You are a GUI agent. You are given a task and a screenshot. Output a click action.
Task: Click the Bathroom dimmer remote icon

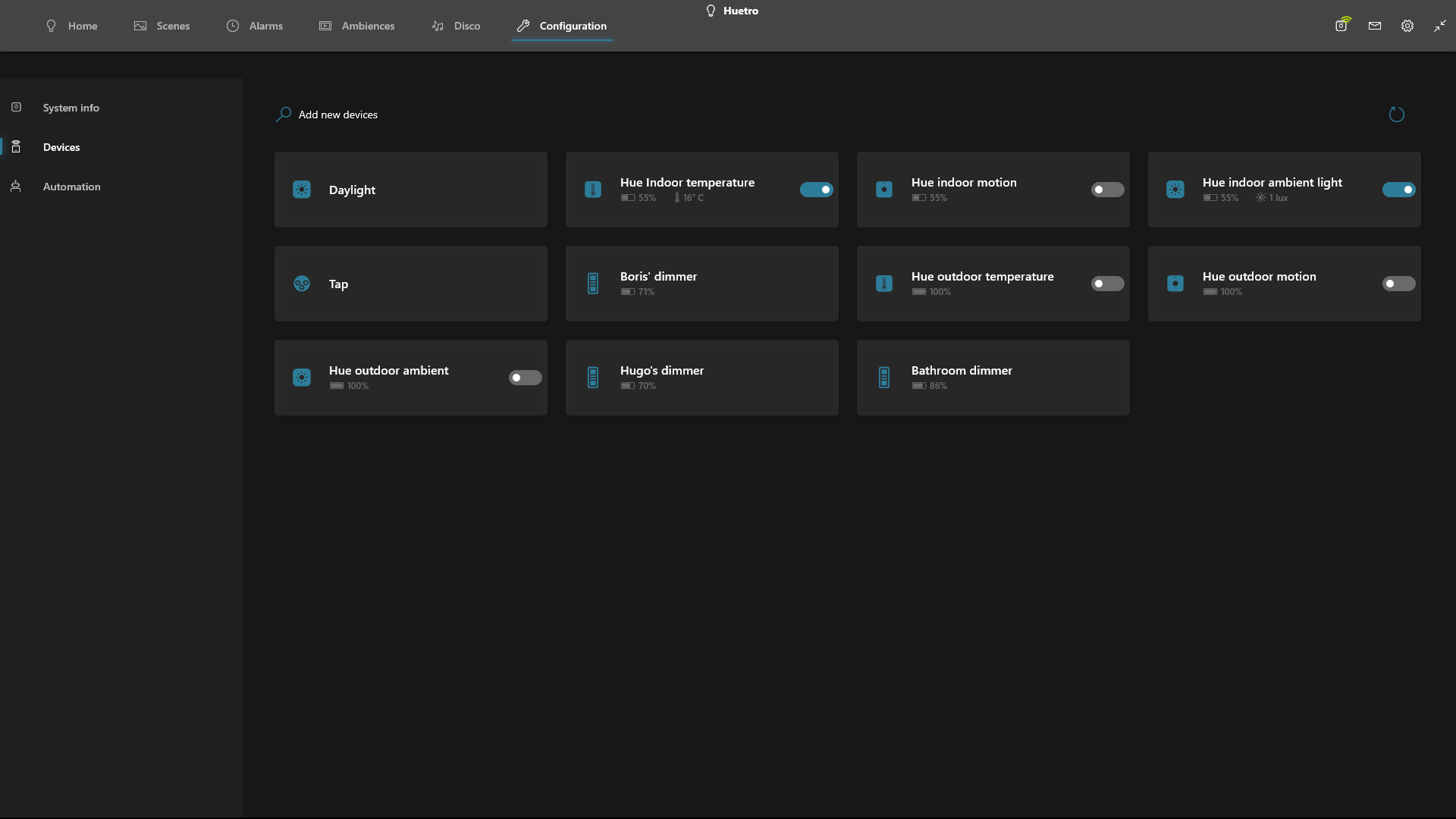[884, 378]
